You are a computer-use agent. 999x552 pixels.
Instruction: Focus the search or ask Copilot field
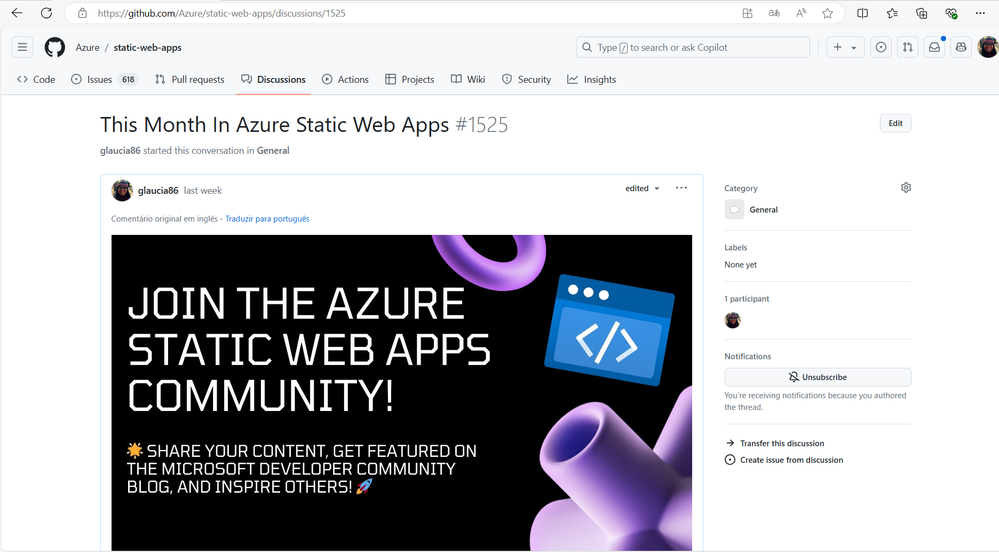[x=693, y=47]
